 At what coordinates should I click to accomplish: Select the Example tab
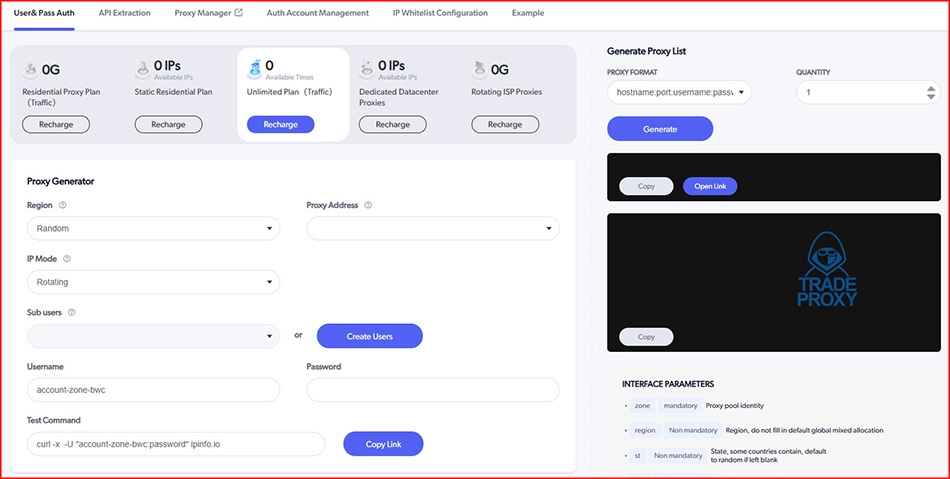(528, 13)
